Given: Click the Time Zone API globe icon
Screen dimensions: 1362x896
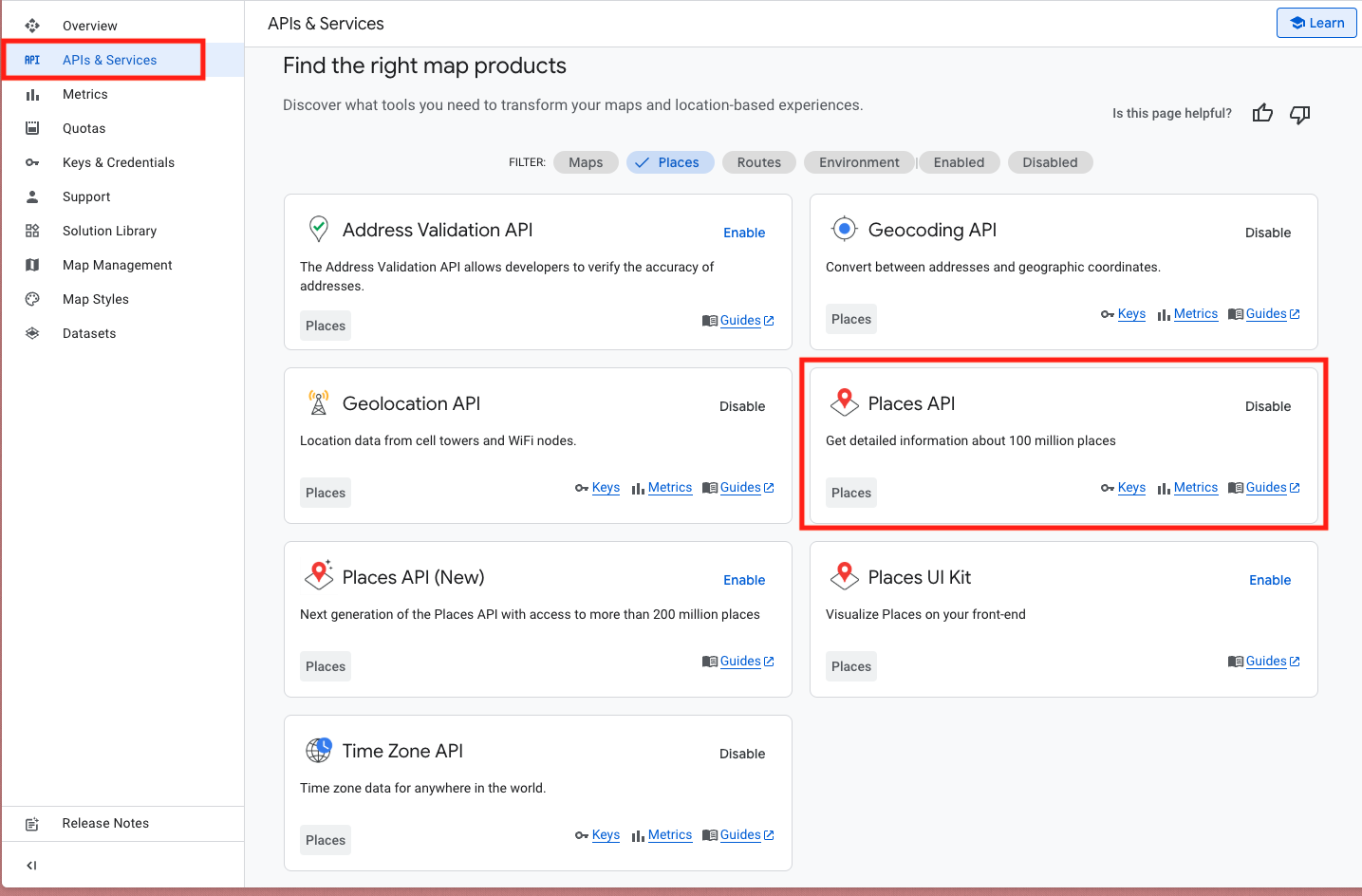Looking at the screenshot, I should [319, 750].
